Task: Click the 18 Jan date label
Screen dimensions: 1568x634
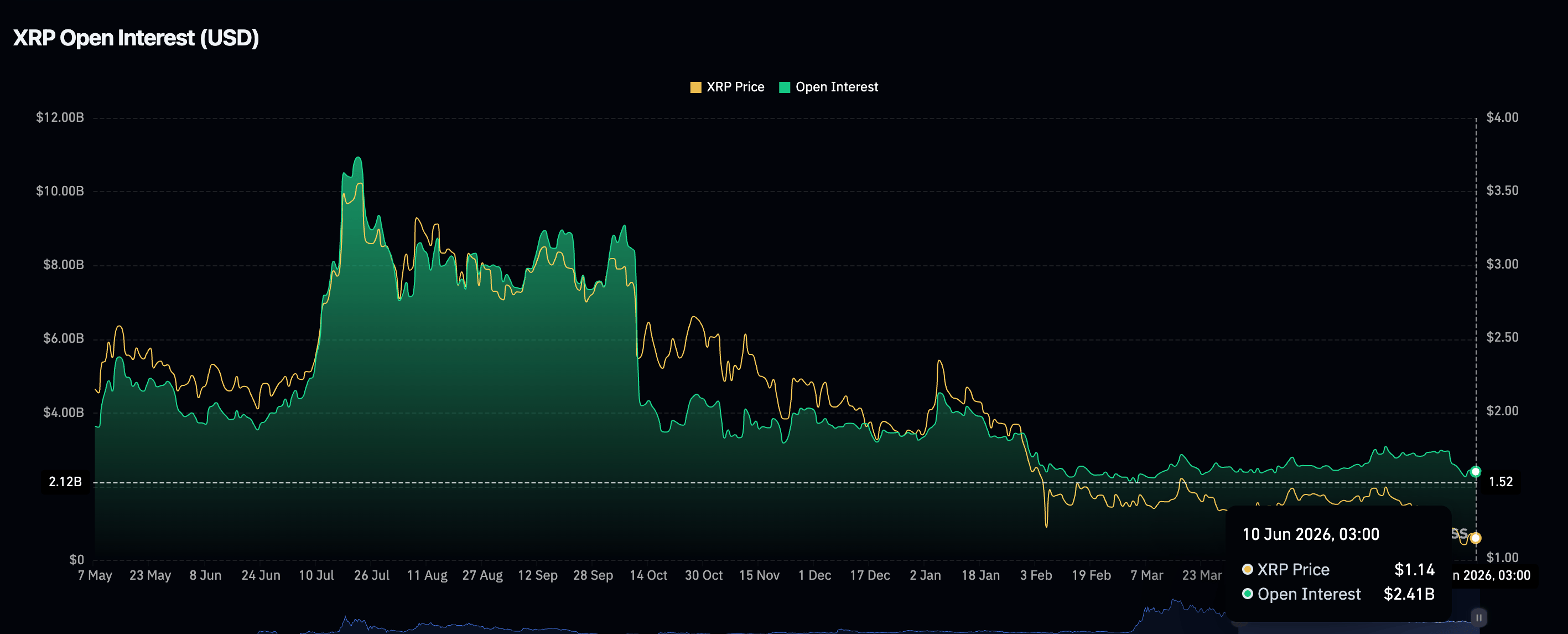Action: (981, 575)
